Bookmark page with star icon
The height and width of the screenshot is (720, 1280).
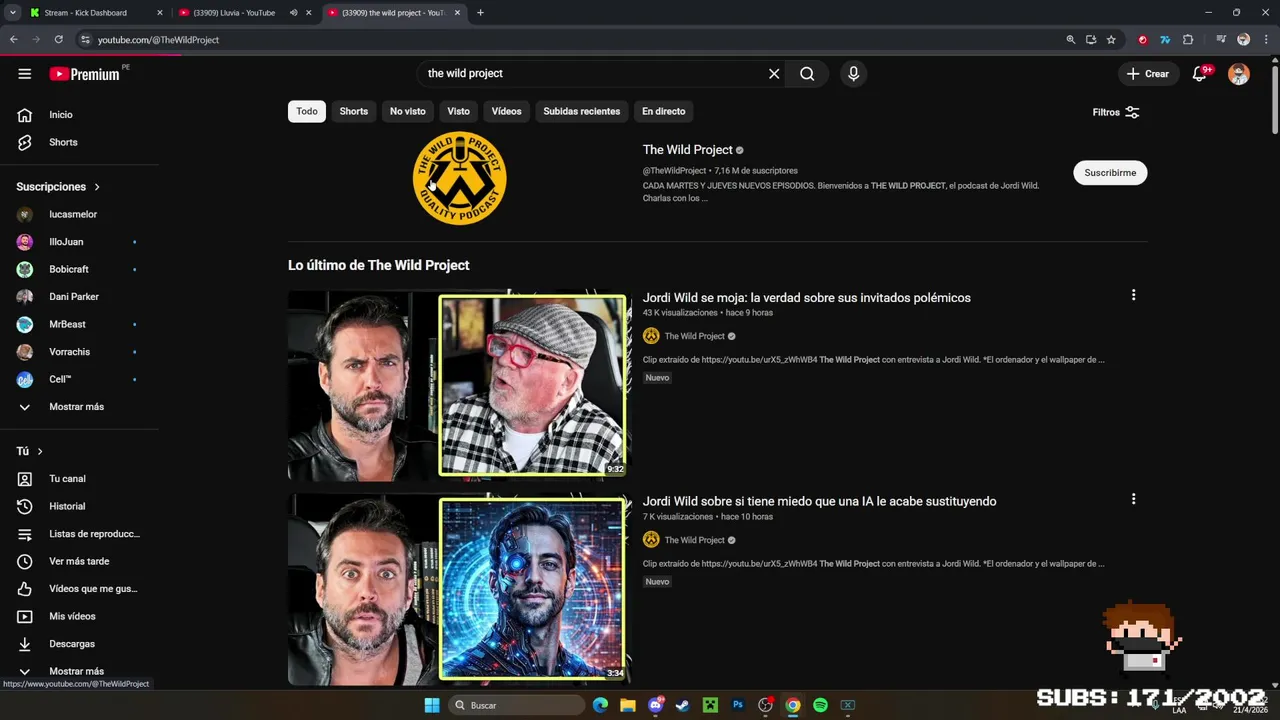1111,40
